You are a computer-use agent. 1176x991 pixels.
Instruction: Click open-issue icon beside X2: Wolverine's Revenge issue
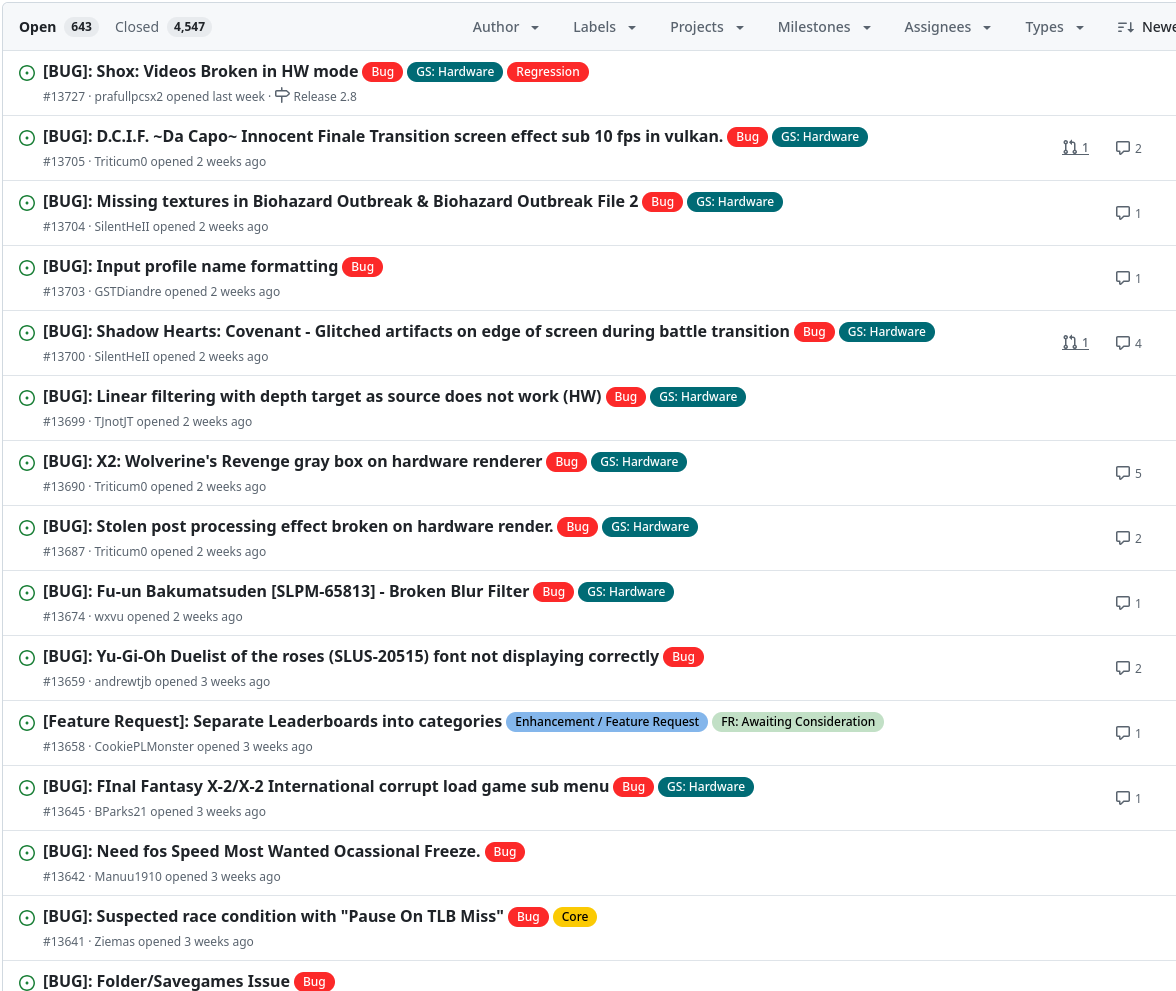[27, 463]
